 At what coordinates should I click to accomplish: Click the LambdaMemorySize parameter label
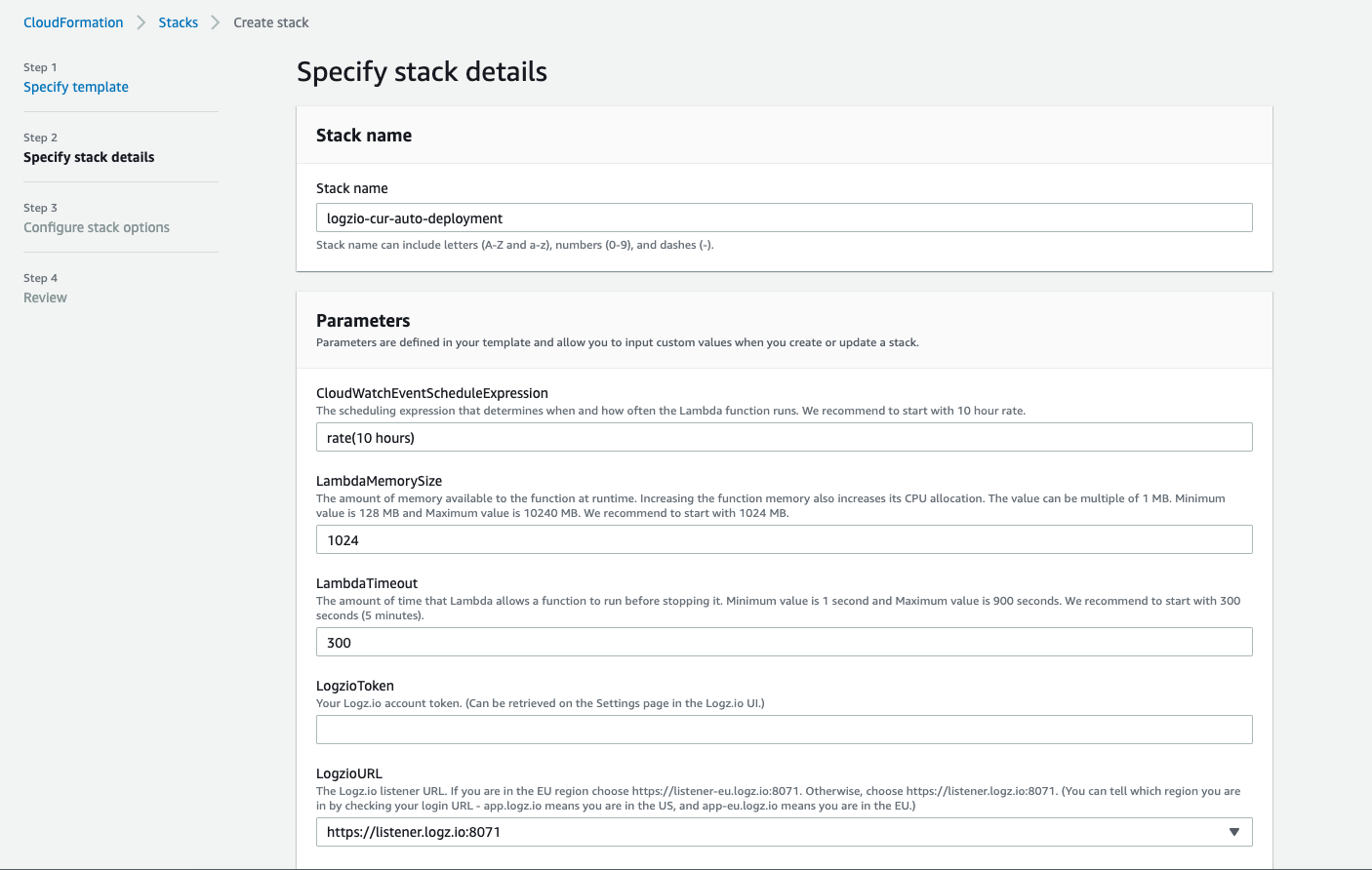(380, 481)
